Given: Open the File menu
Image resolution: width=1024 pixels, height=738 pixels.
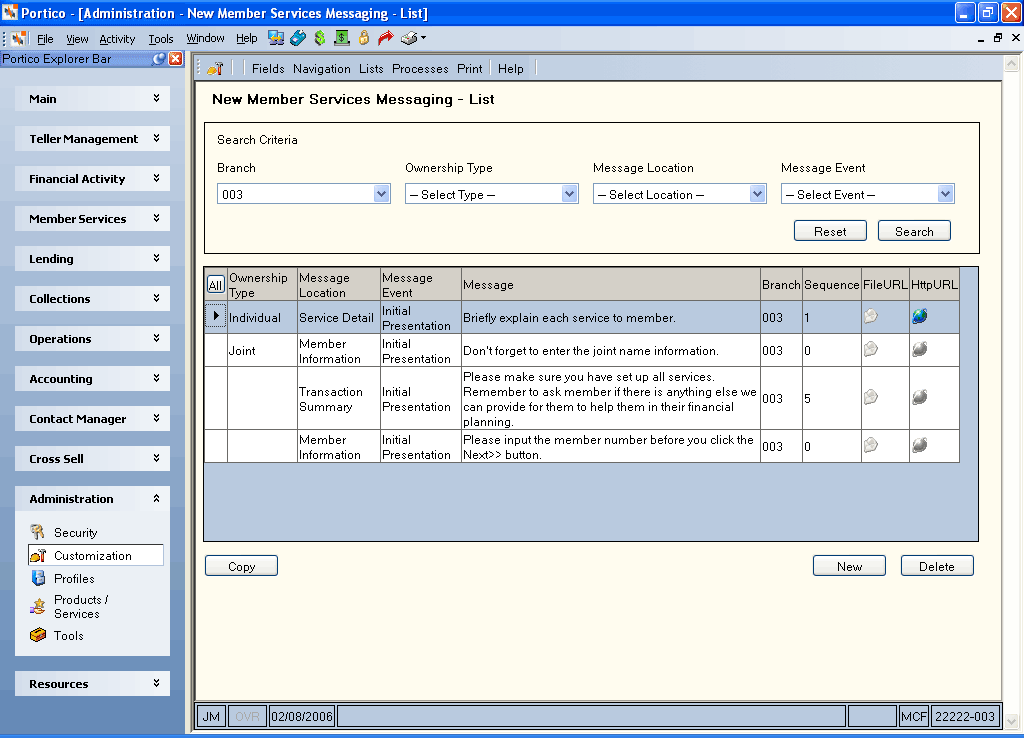Looking at the screenshot, I should 45,39.
